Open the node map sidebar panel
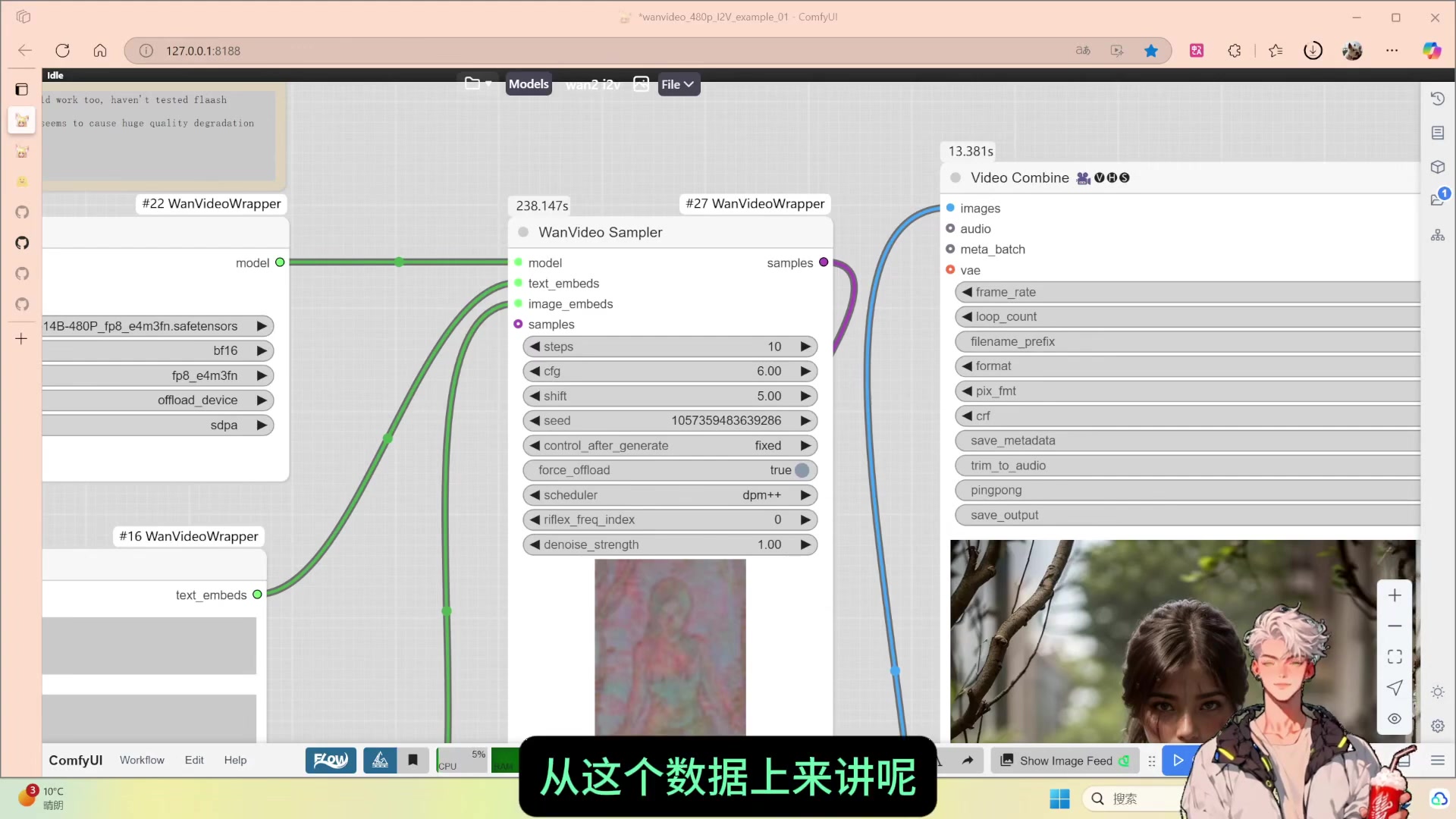This screenshot has width=1456, height=819. pos(1437,234)
